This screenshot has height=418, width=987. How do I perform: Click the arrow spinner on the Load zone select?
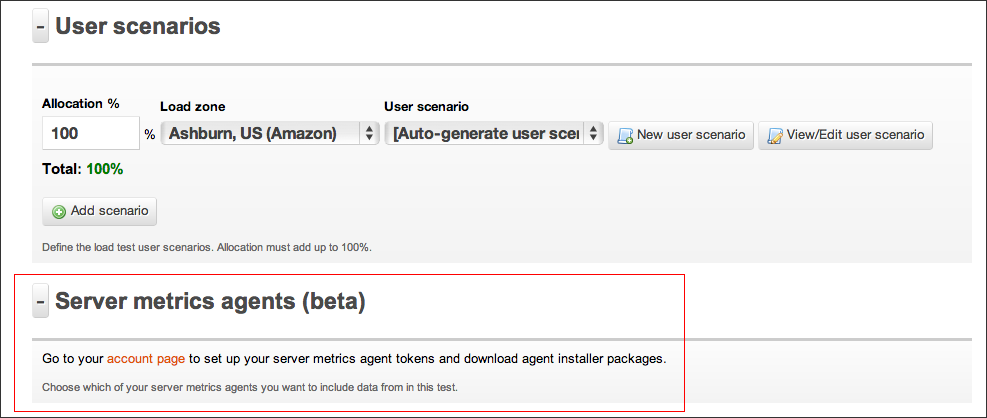coord(369,133)
